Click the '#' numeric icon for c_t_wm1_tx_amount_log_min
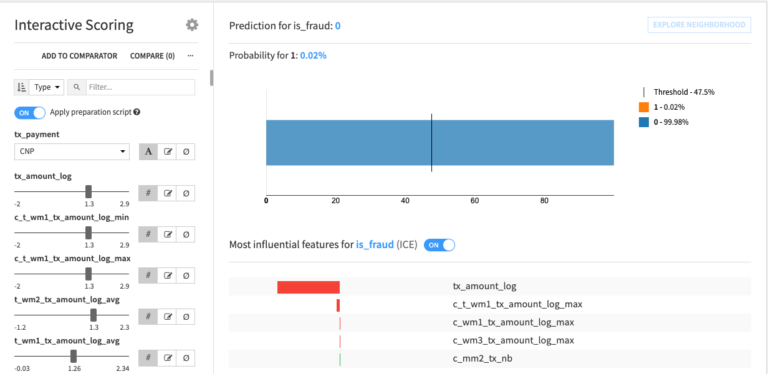The image size is (768, 374). point(148,234)
